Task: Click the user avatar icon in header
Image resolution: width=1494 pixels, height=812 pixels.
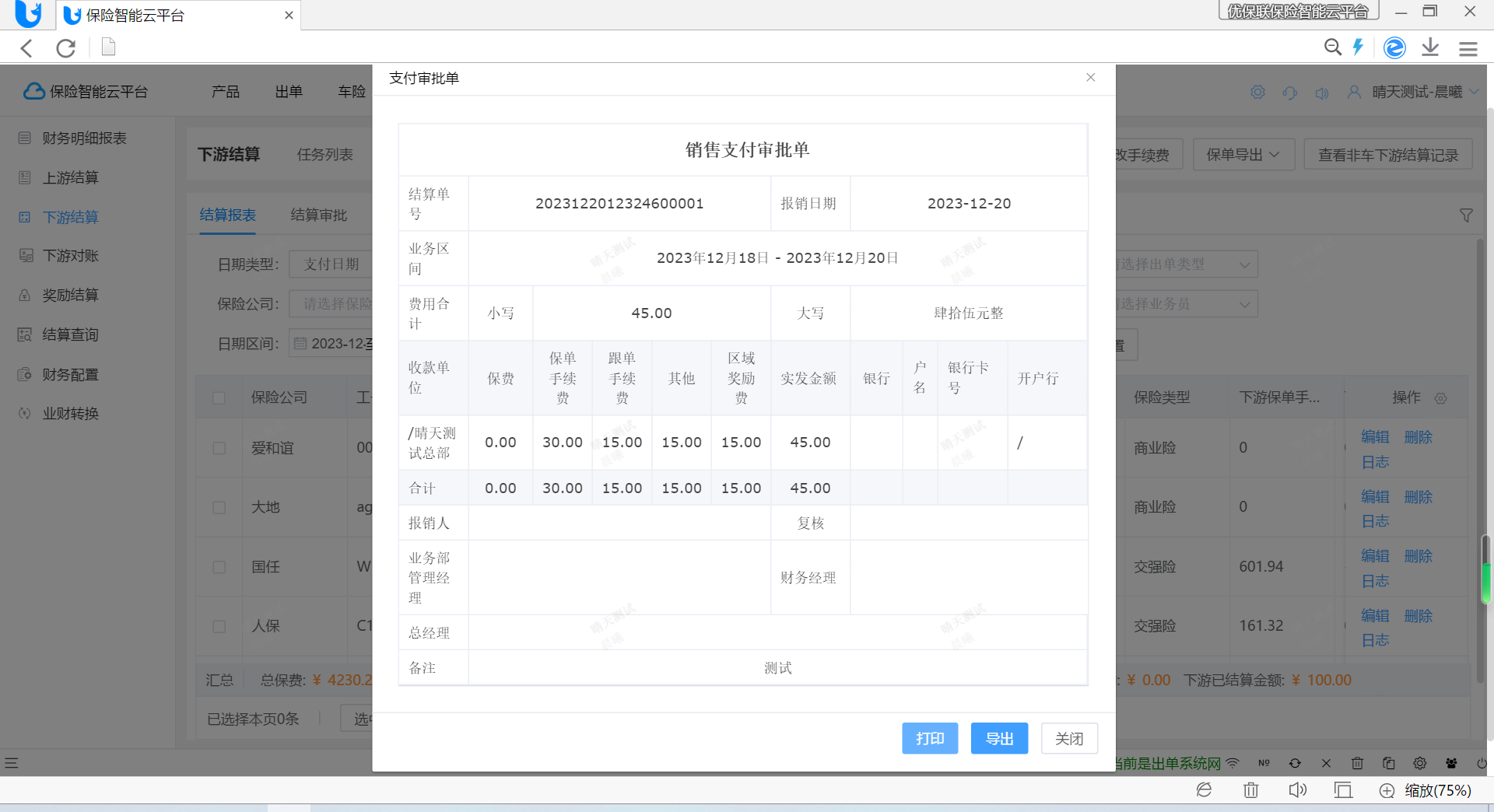Action: [1354, 92]
